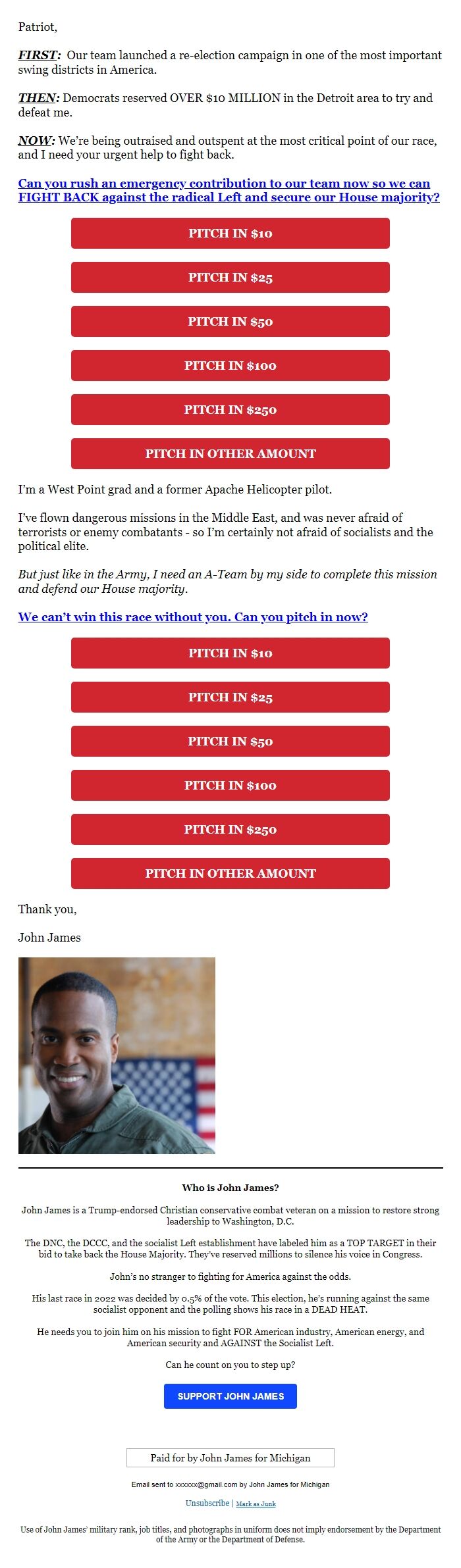Image resolution: width=461 pixels, height=1568 pixels.
Task: Click the first PITCH IN $10 button
Action: pyautogui.click(x=230, y=233)
